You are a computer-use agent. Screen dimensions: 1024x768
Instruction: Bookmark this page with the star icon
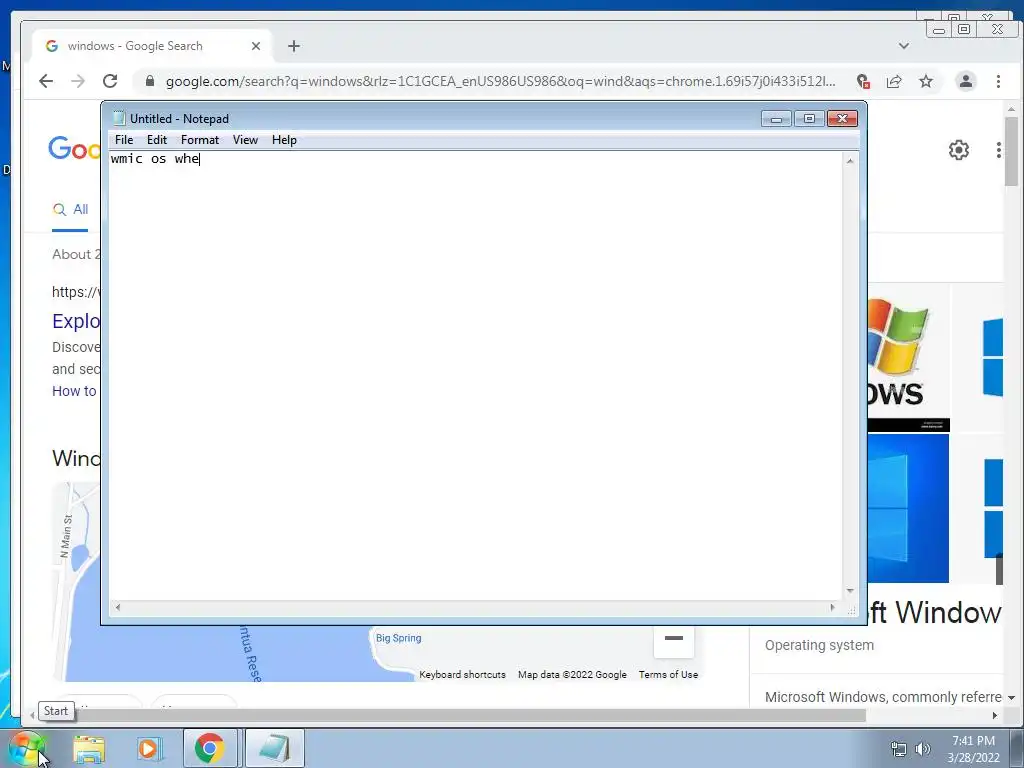(926, 81)
